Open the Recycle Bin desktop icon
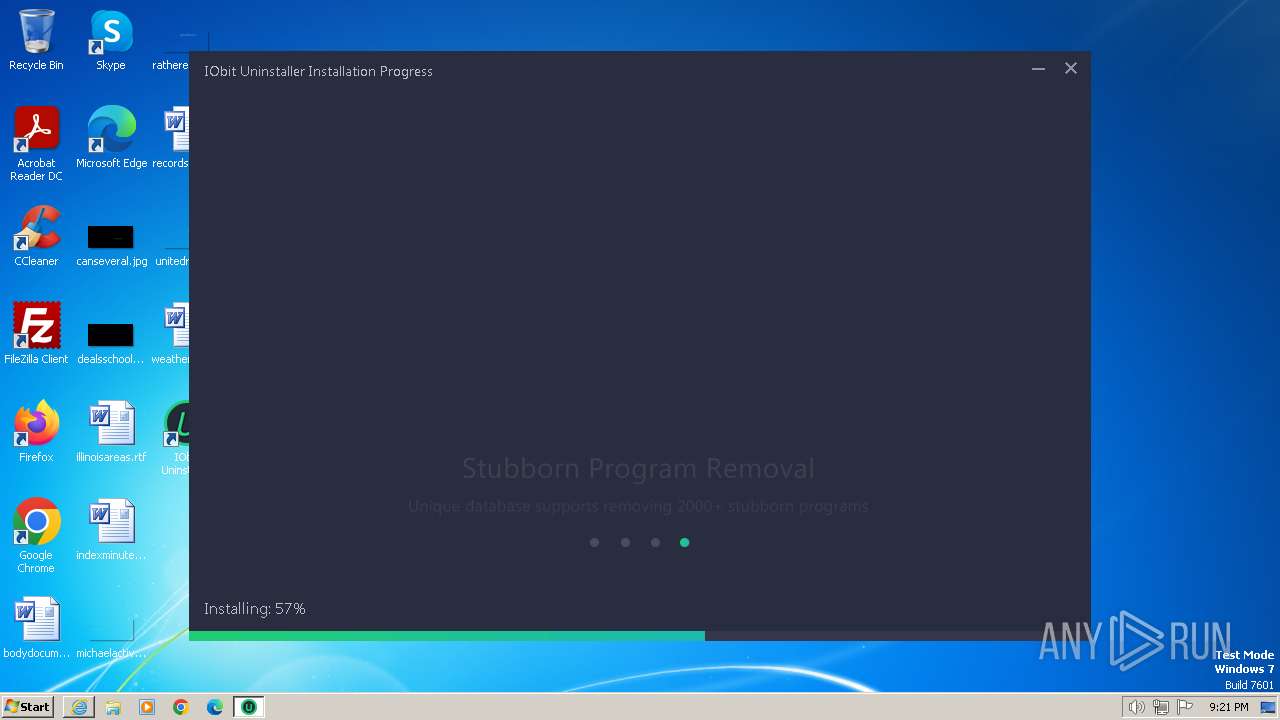The image size is (1280, 720). point(36,40)
